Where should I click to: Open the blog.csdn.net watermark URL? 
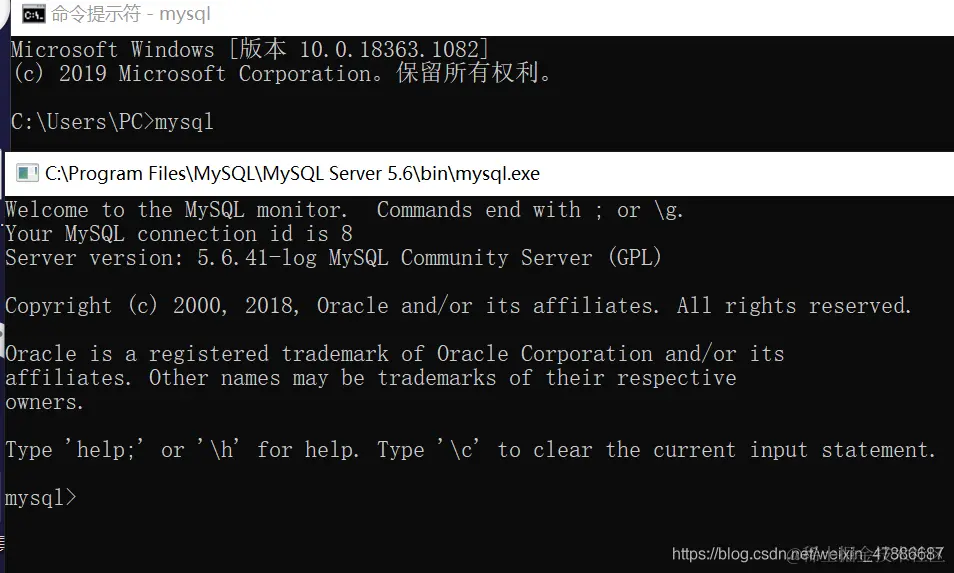click(x=808, y=554)
